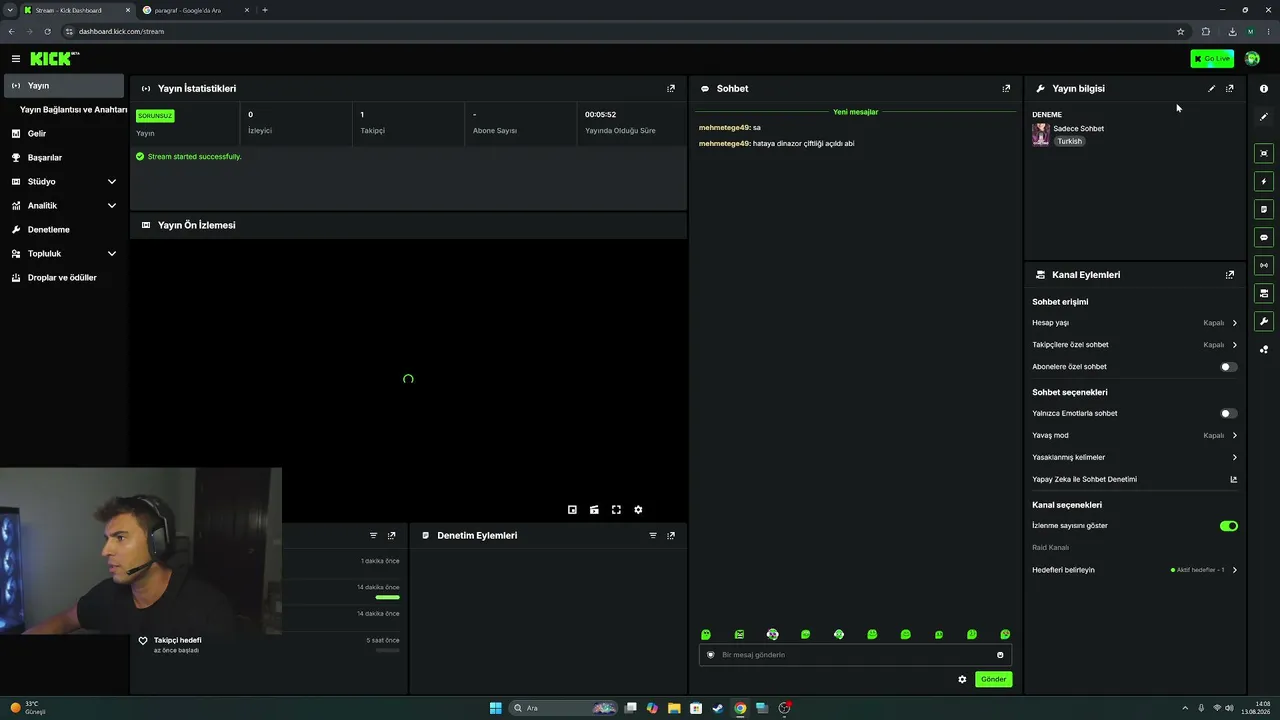Open Yapay Zeka ile Sohbet Denetimi external link
Image resolution: width=1280 pixels, height=720 pixels.
[1233, 479]
